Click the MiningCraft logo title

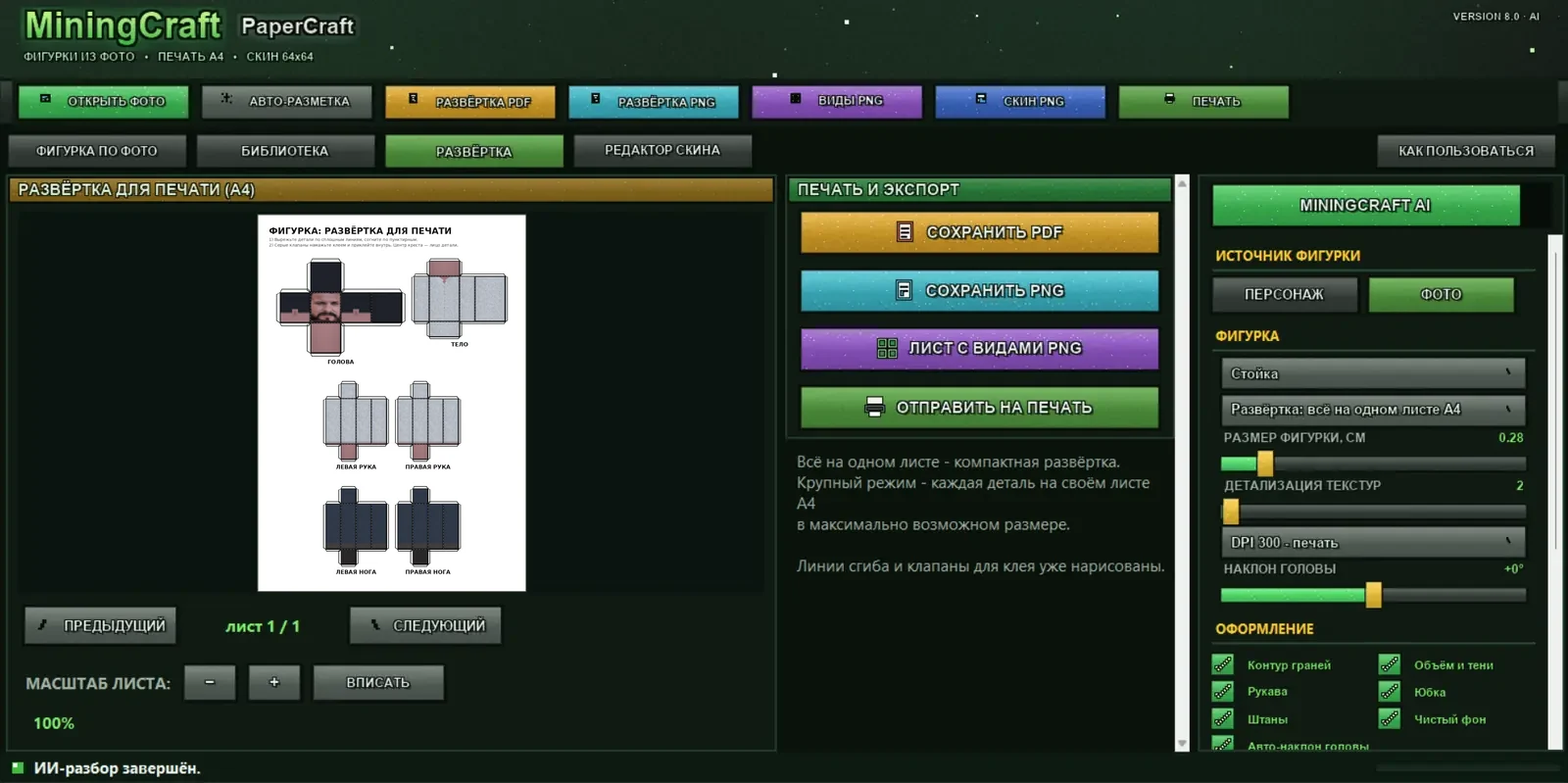[122, 25]
